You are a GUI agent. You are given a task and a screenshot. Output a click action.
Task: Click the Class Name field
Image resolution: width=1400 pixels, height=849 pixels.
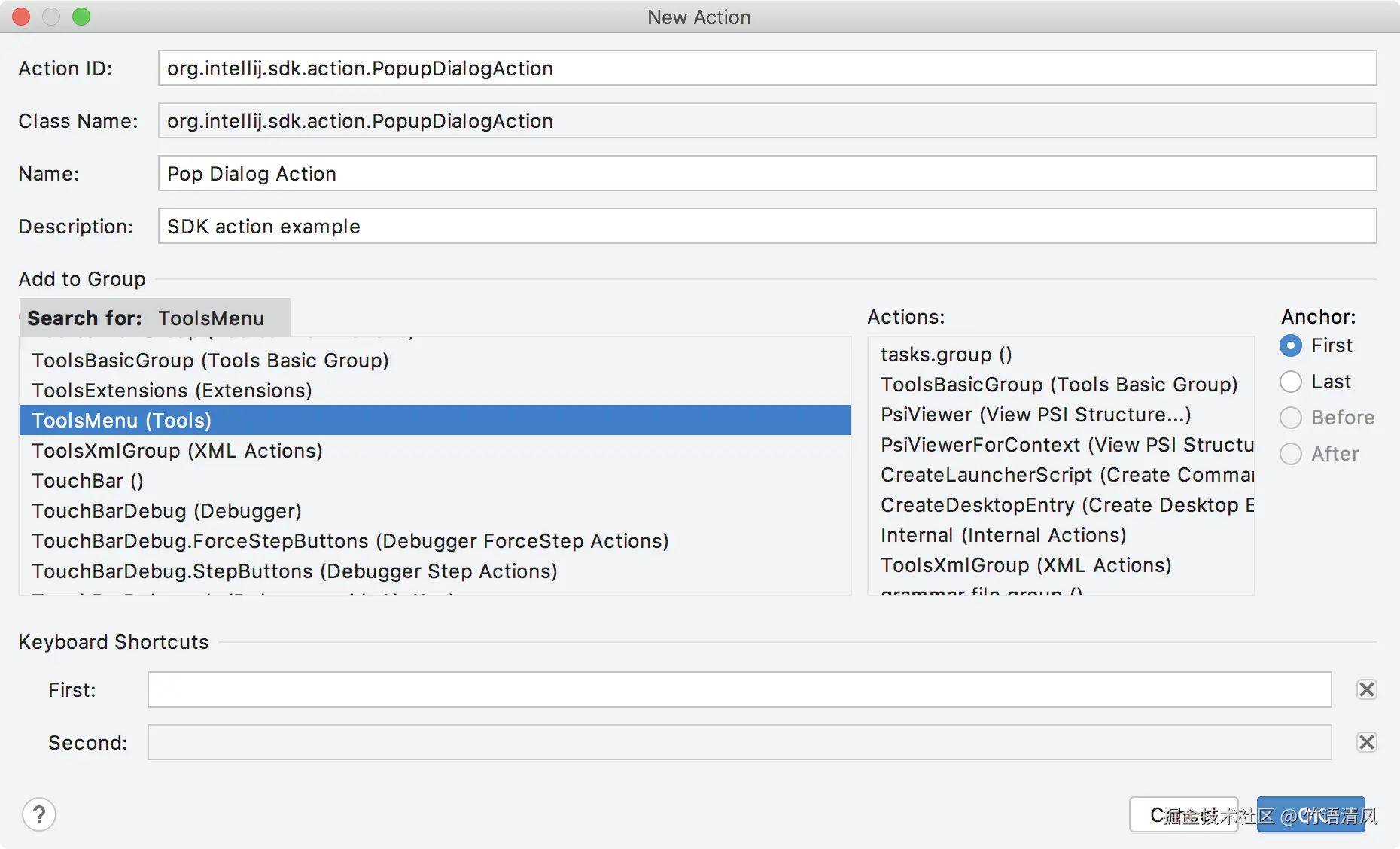[767, 121]
